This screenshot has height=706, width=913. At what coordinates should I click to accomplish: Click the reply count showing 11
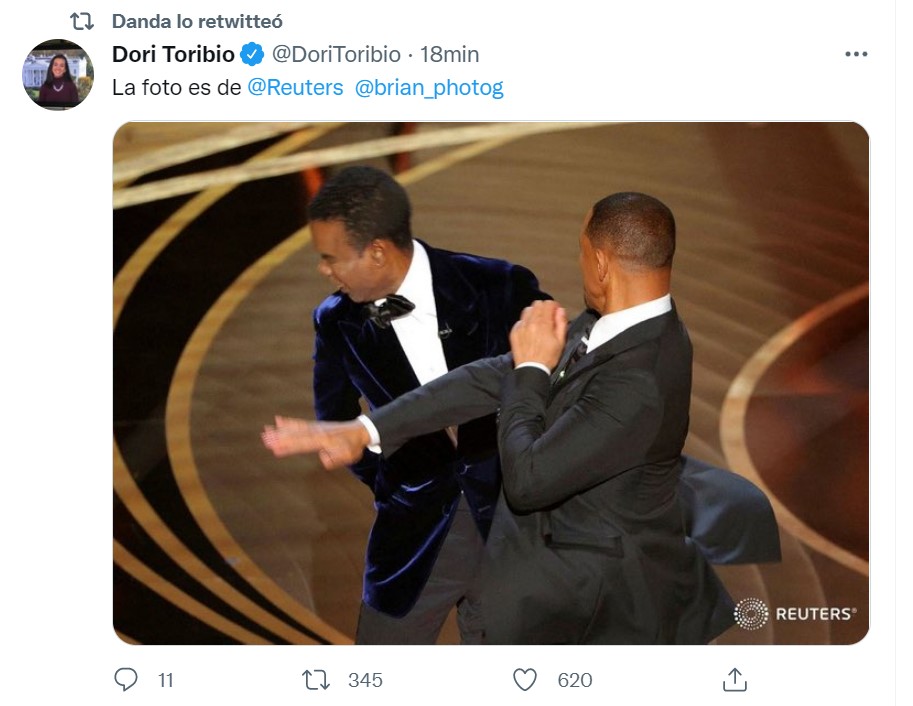tap(166, 681)
